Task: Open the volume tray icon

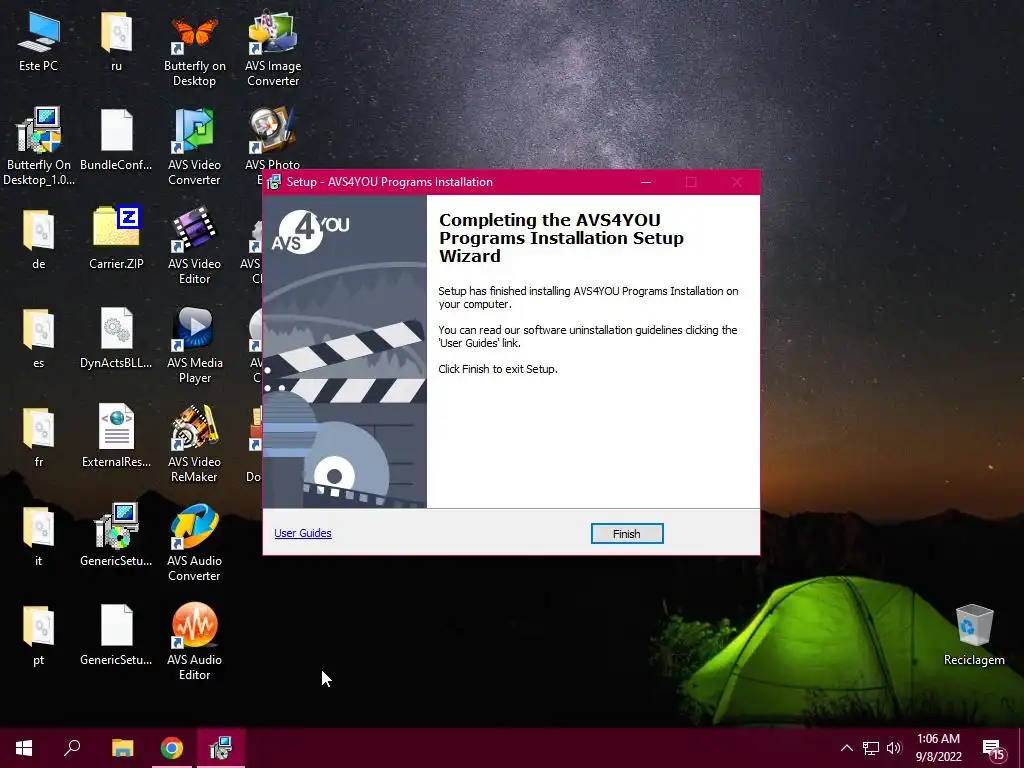Action: 894,748
